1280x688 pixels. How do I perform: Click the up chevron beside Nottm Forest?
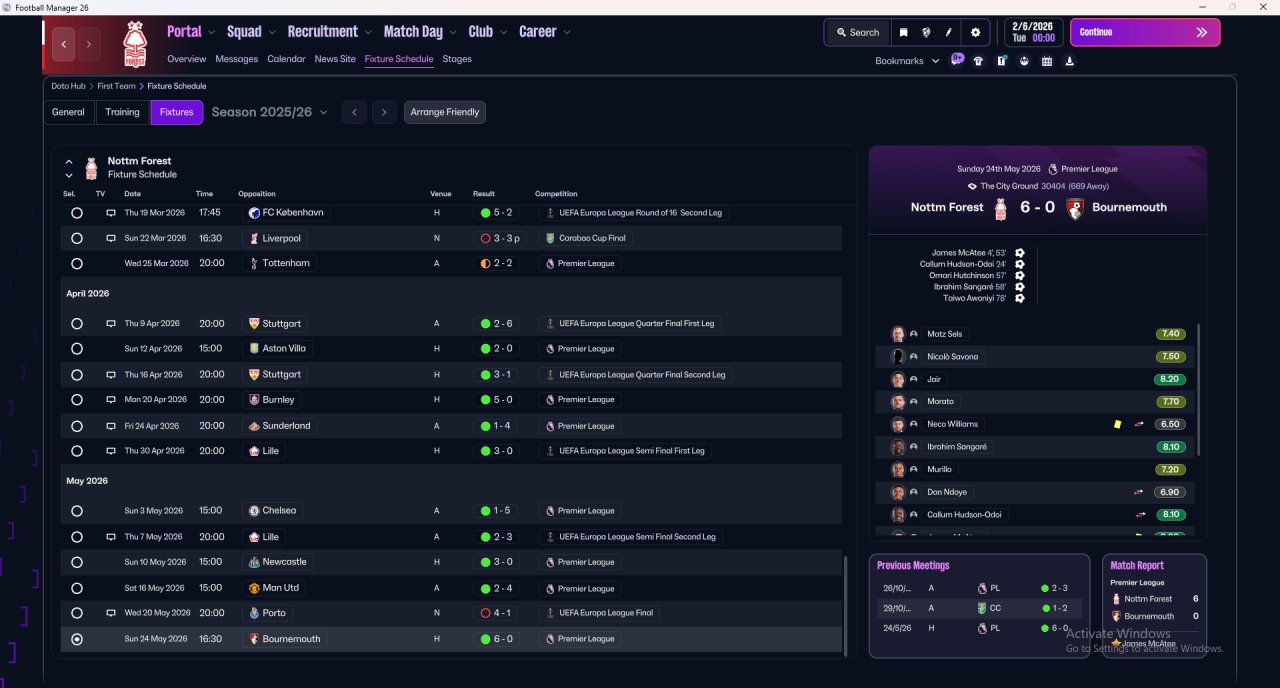point(69,161)
